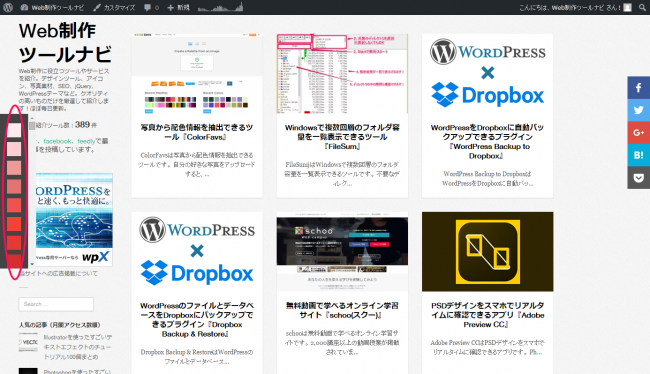The height and width of the screenshot is (374, 650).
Task: Open the 写真から配色情報を抽出できるツール『ColorFavs』 title
Action: [197, 132]
